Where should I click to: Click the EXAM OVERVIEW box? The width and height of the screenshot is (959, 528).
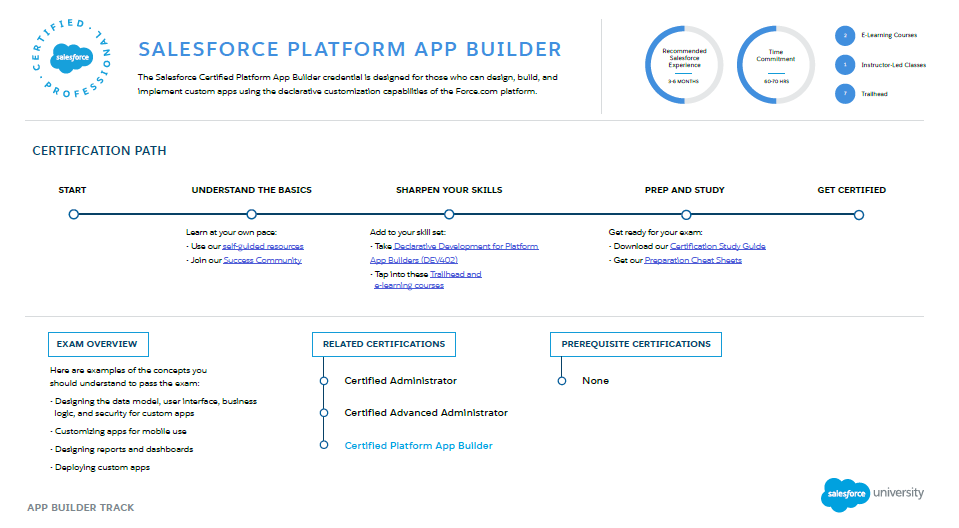coord(98,344)
